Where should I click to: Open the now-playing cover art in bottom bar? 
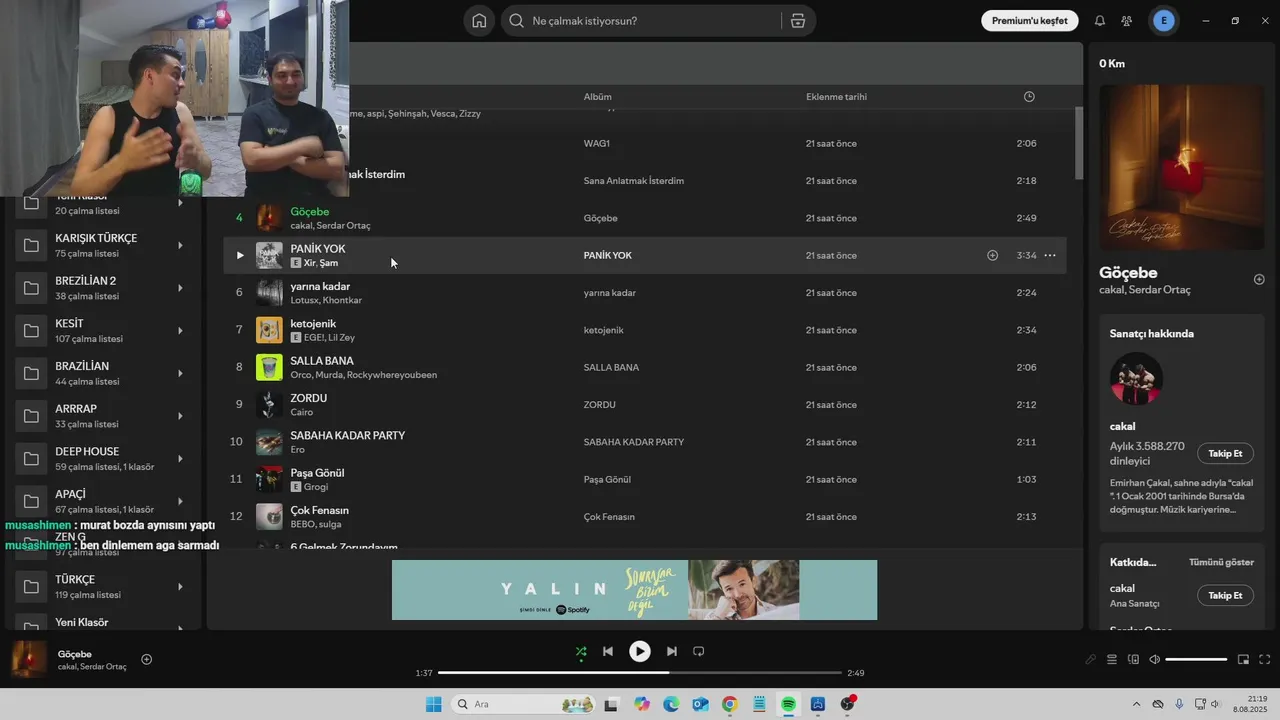[x=29, y=659]
